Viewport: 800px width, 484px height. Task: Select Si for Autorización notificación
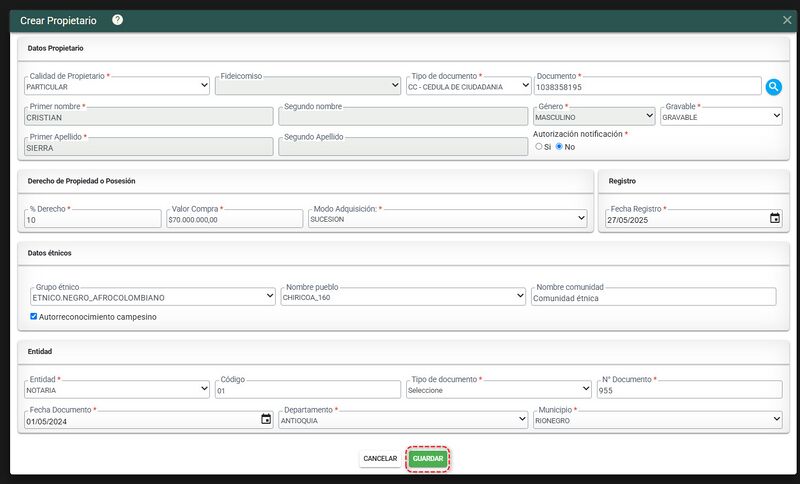(539, 146)
